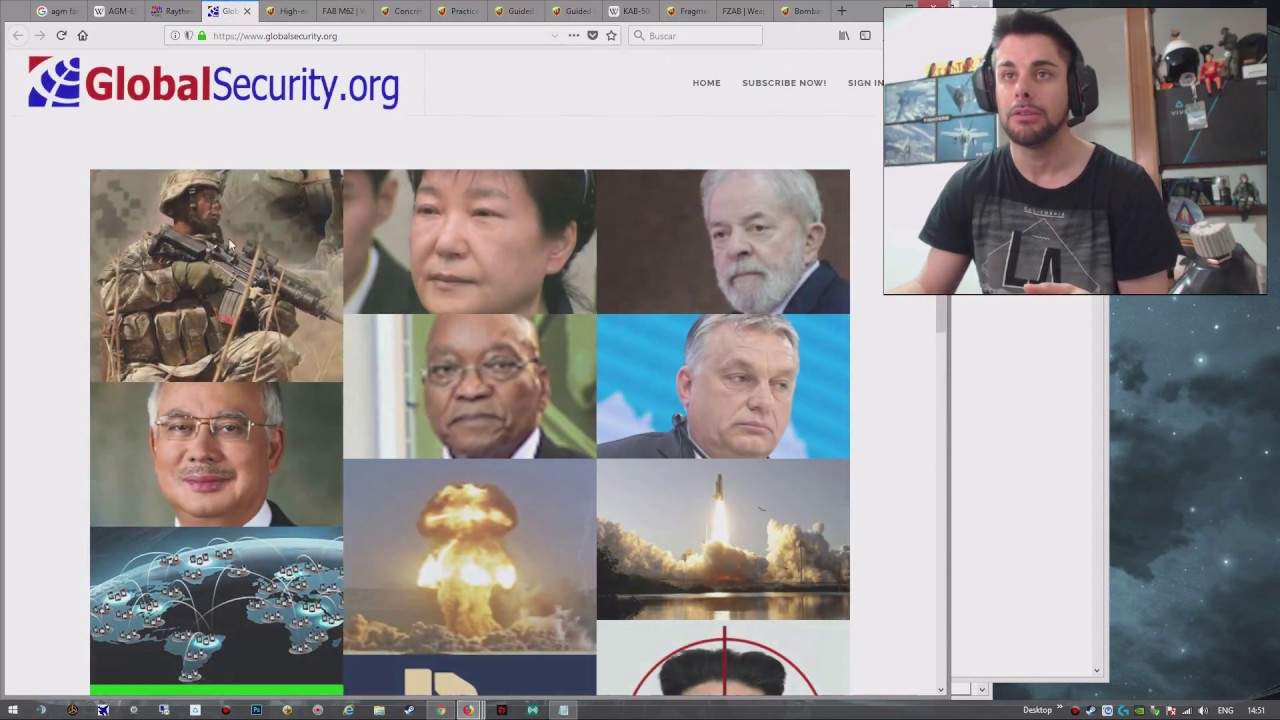
Task: Switch to the Bomba tab
Action: 802,11
